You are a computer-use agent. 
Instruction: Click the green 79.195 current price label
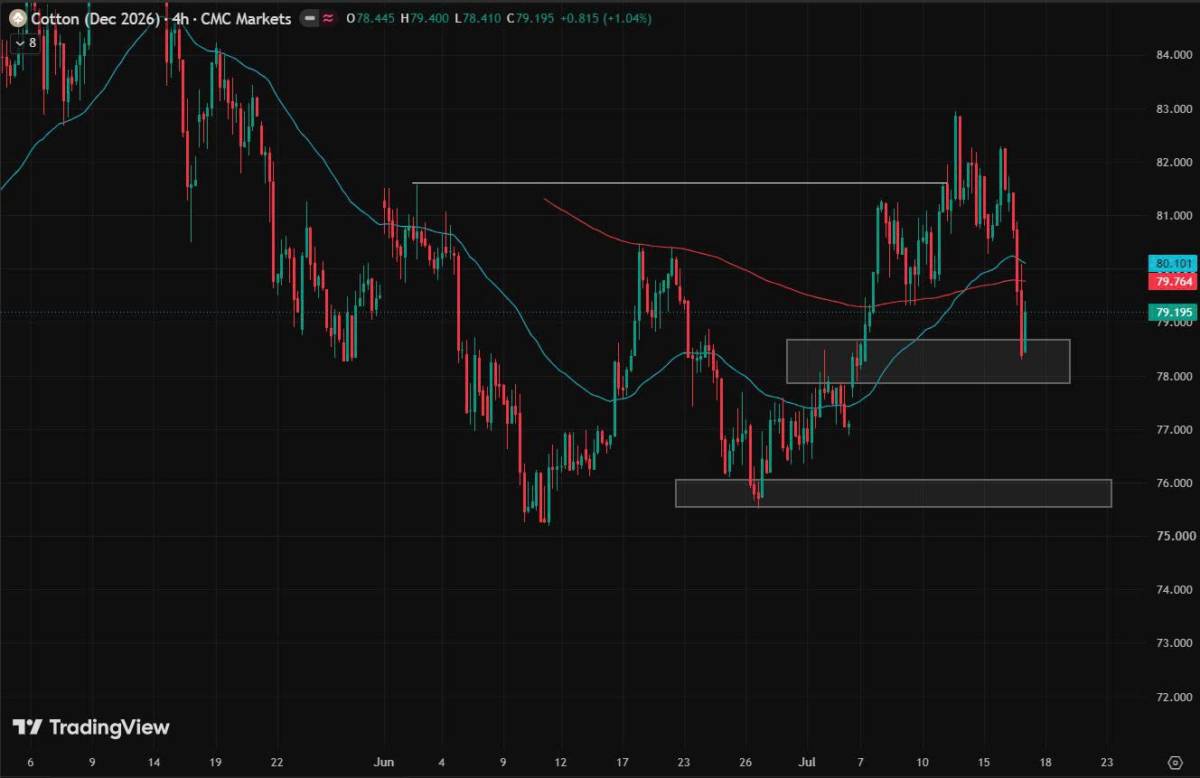click(1175, 313)
